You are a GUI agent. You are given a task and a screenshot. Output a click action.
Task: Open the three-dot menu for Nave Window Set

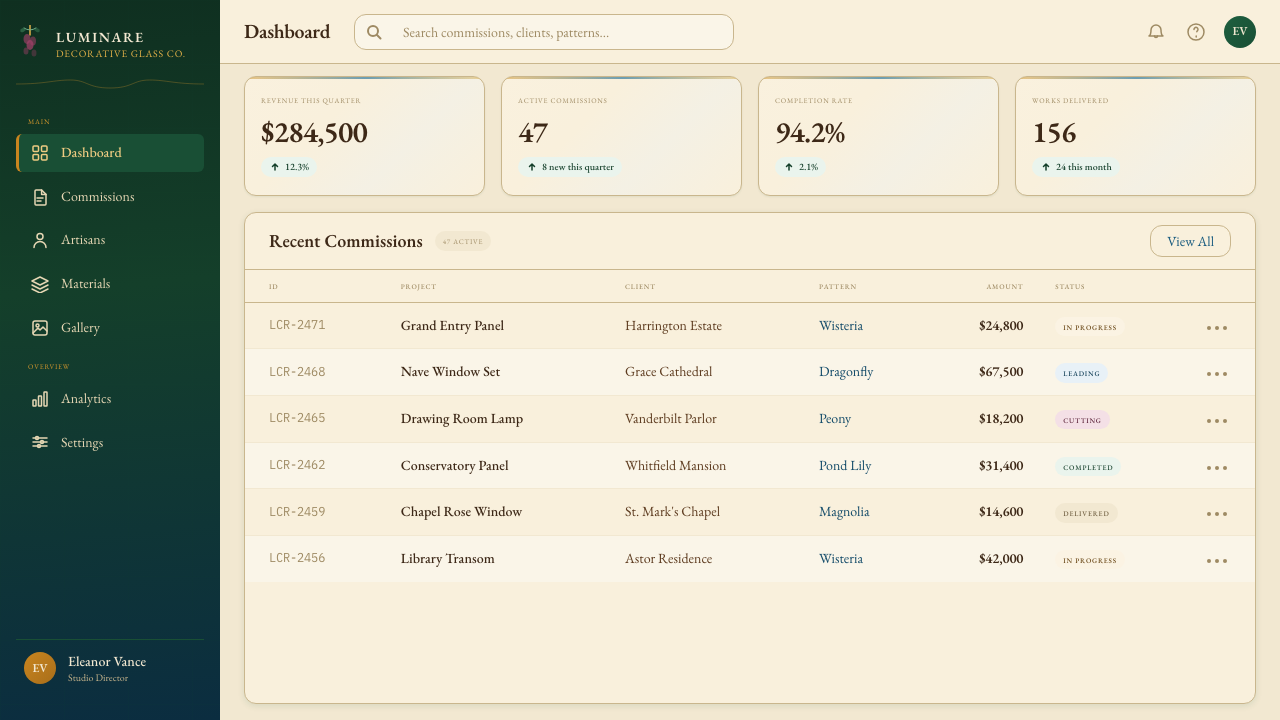1217,373
